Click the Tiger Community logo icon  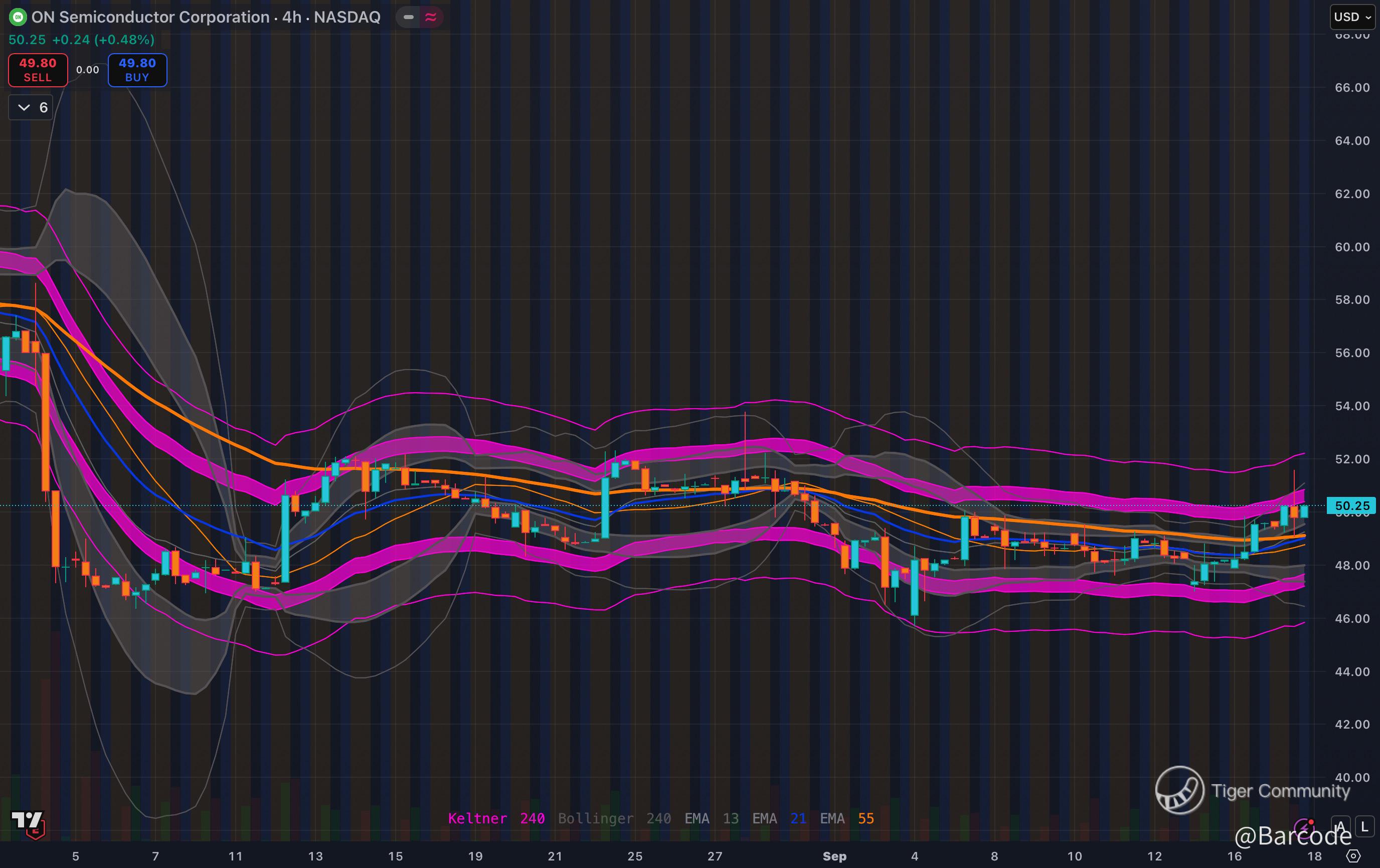[x=1179, y=790]
